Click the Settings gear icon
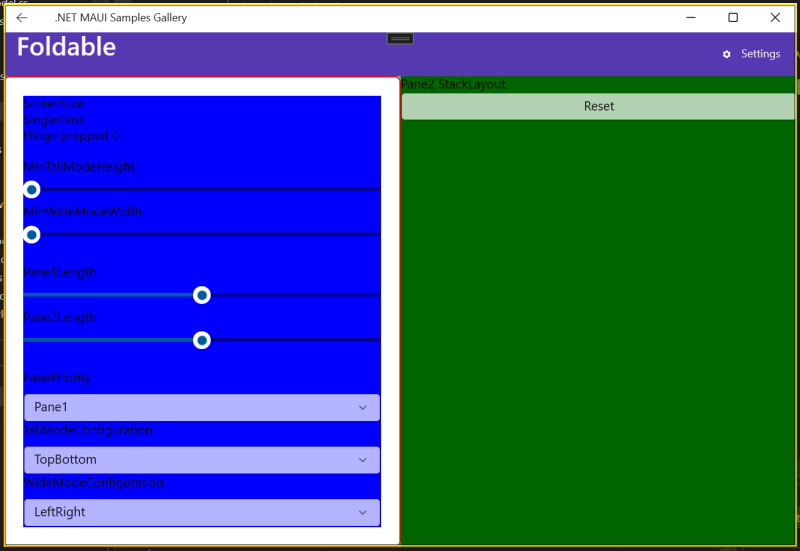Image resolution: width=800 pixels, height=551 pixels. (x=727, y=54)
